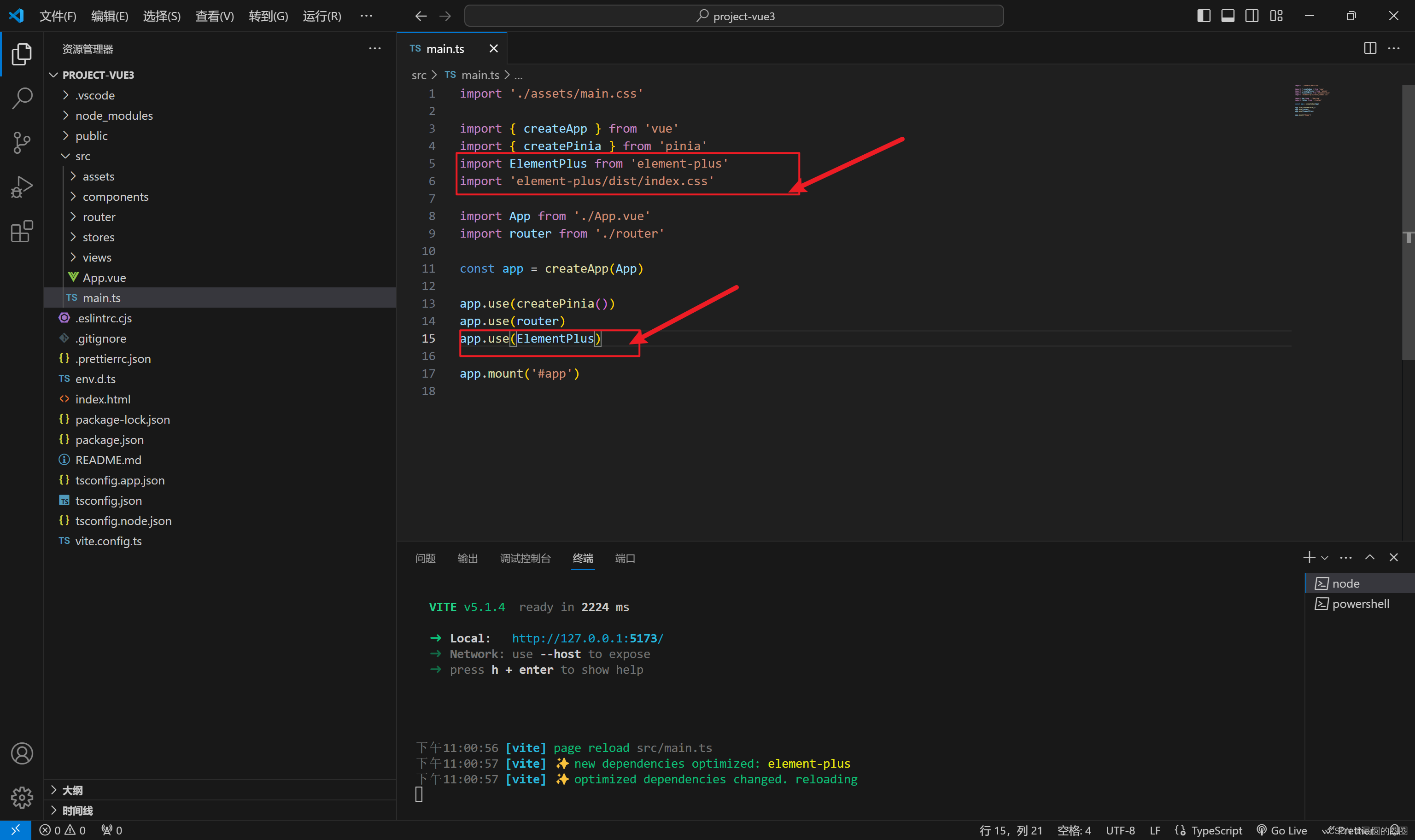Image resolution: width=1415 pixels, height=840 pixels.
Task: Open the local URL http://127.0.0.1:5173/
Action: [587, 638]
